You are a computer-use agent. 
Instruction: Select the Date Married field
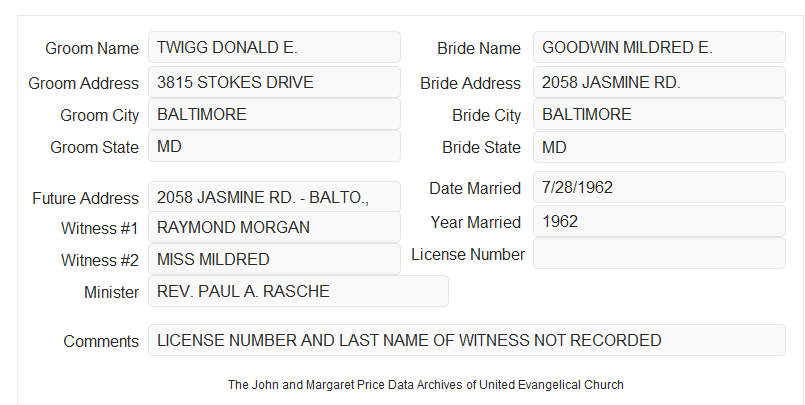[659, 187]
